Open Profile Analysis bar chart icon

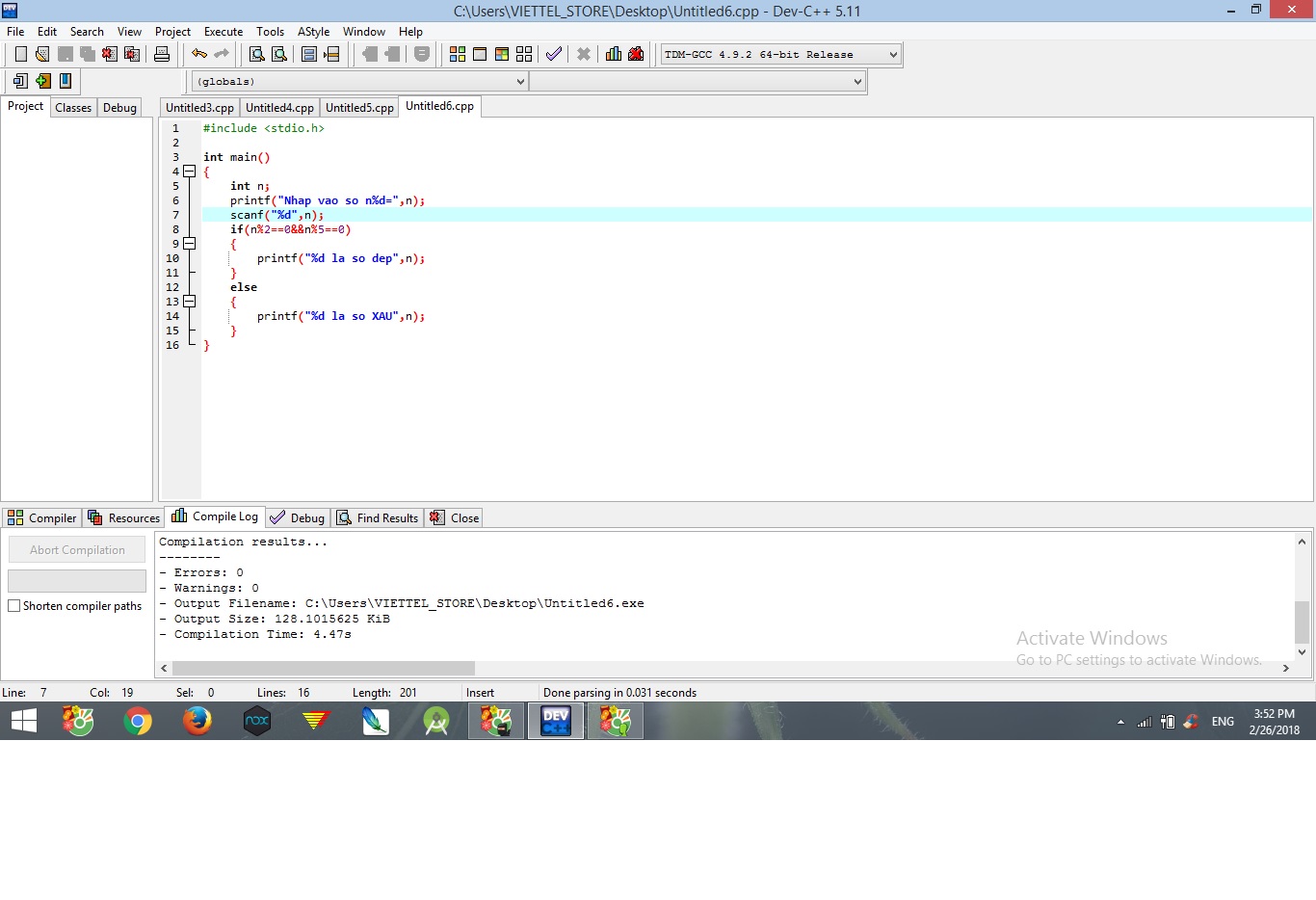(x=614, y=55)
